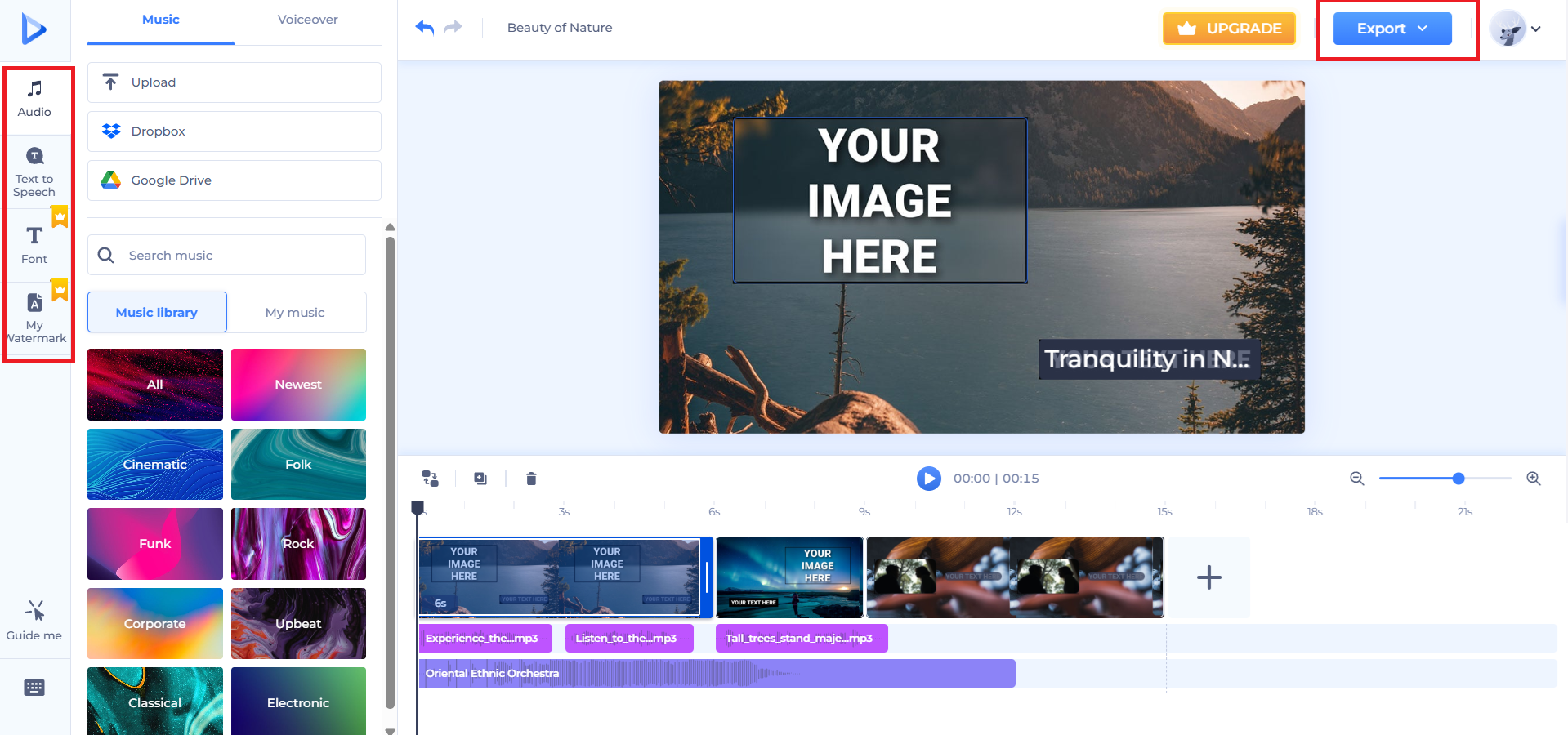This screenshot has width=1568, height=735.
Task: Import music from Google Drive
Action: (235, 180)
